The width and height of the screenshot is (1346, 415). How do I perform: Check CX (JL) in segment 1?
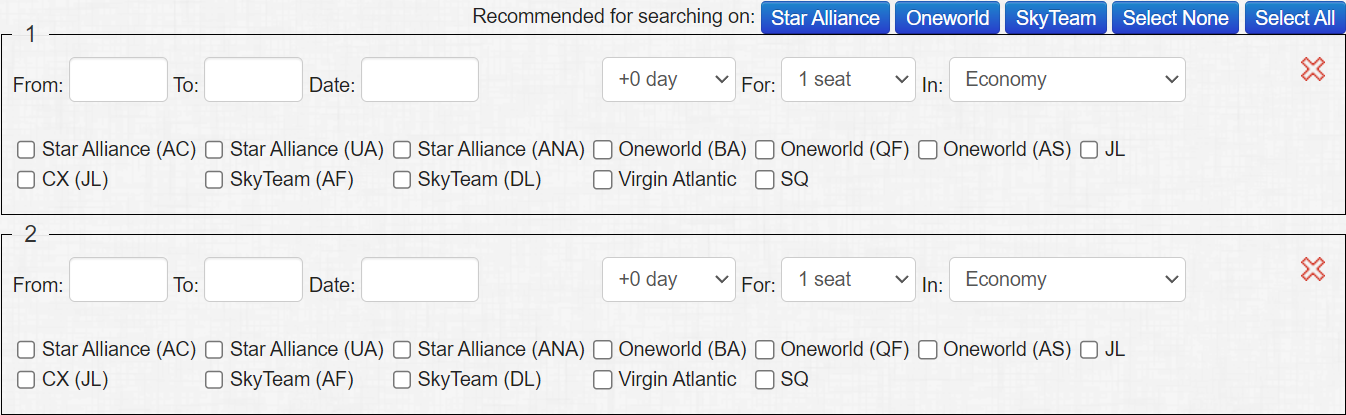(x=26, y=180)
